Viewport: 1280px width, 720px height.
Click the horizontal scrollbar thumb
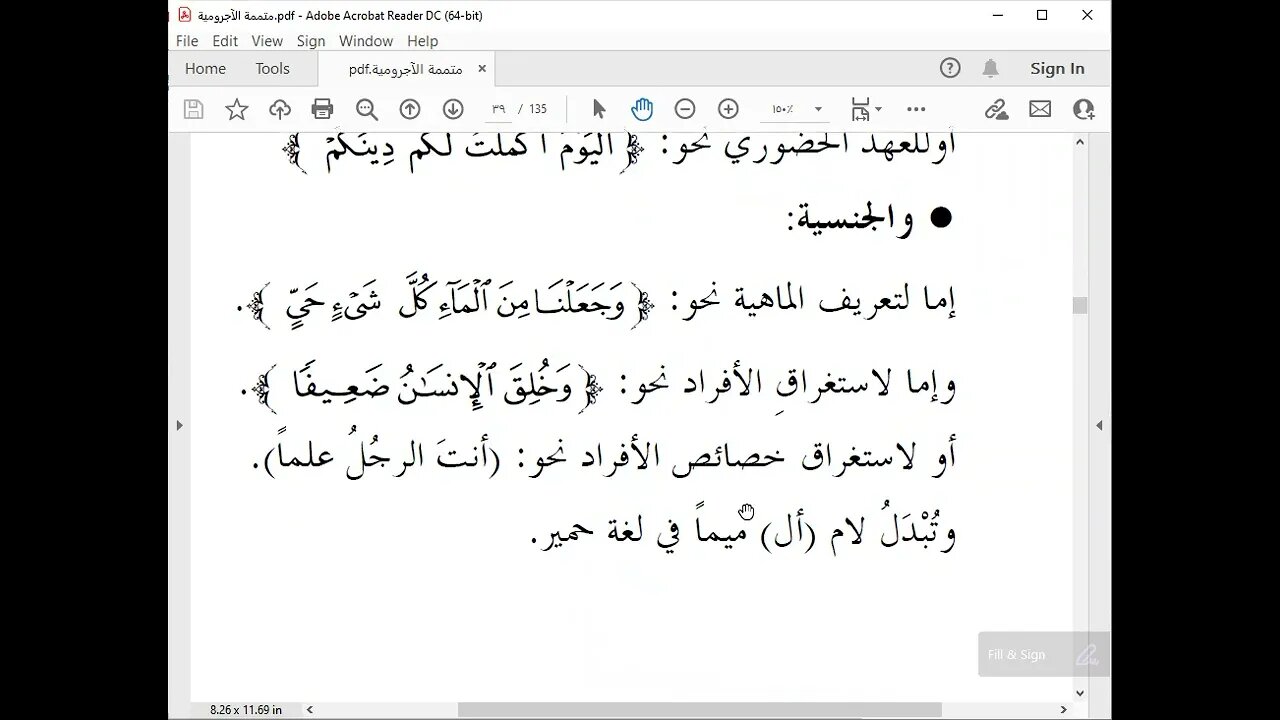coord(700,710)
